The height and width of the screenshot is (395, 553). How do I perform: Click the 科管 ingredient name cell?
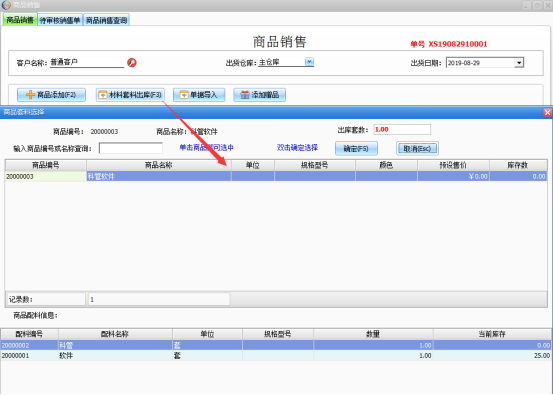click(x=115, y=345)
